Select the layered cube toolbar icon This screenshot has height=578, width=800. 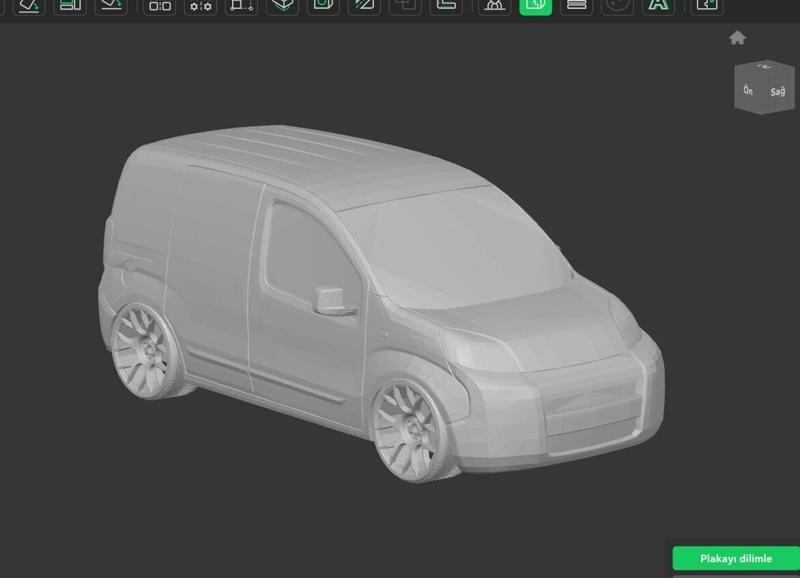pyautogui.click(x=282, y=6)
